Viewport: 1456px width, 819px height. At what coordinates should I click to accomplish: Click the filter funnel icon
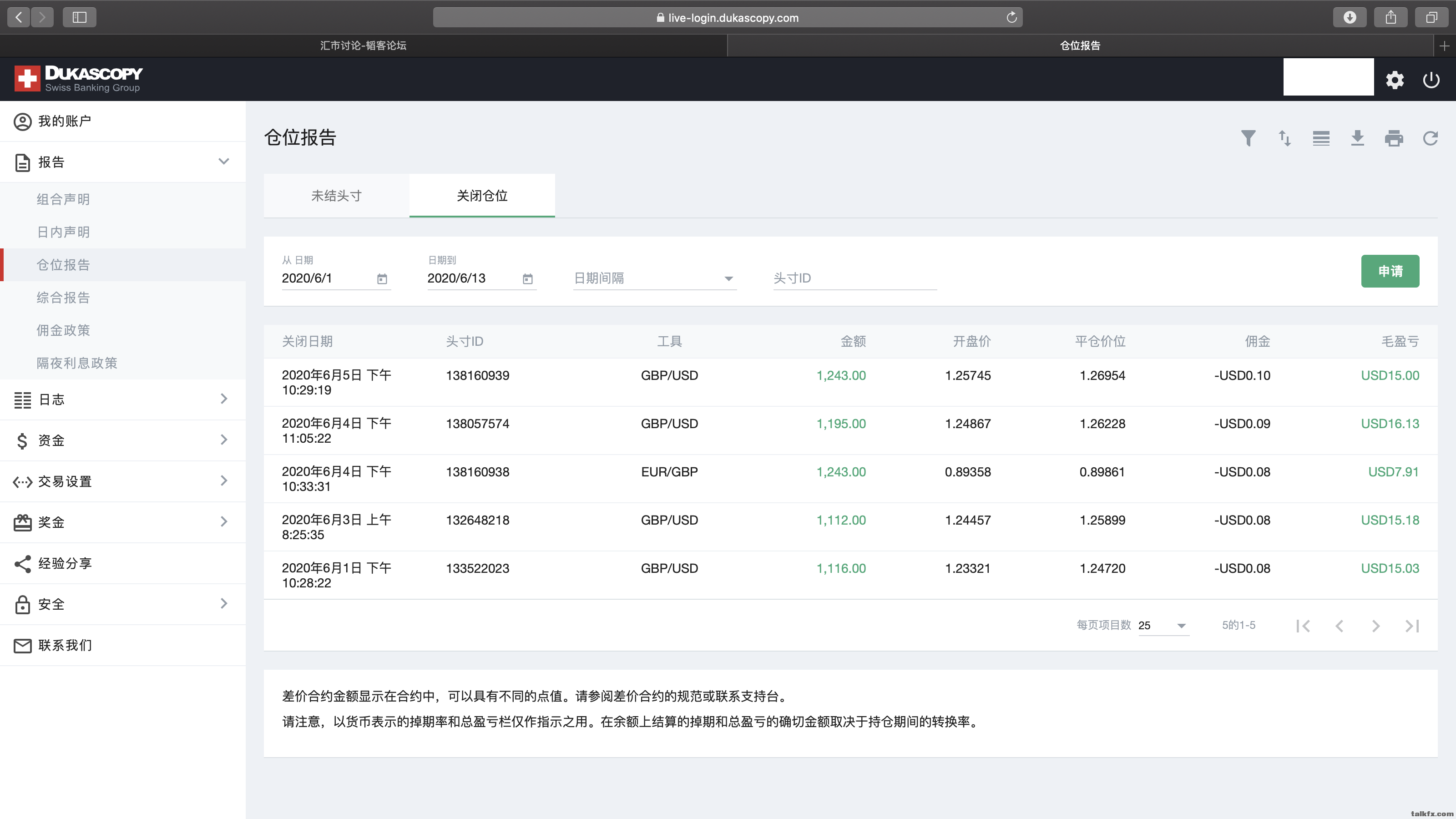1248,138
